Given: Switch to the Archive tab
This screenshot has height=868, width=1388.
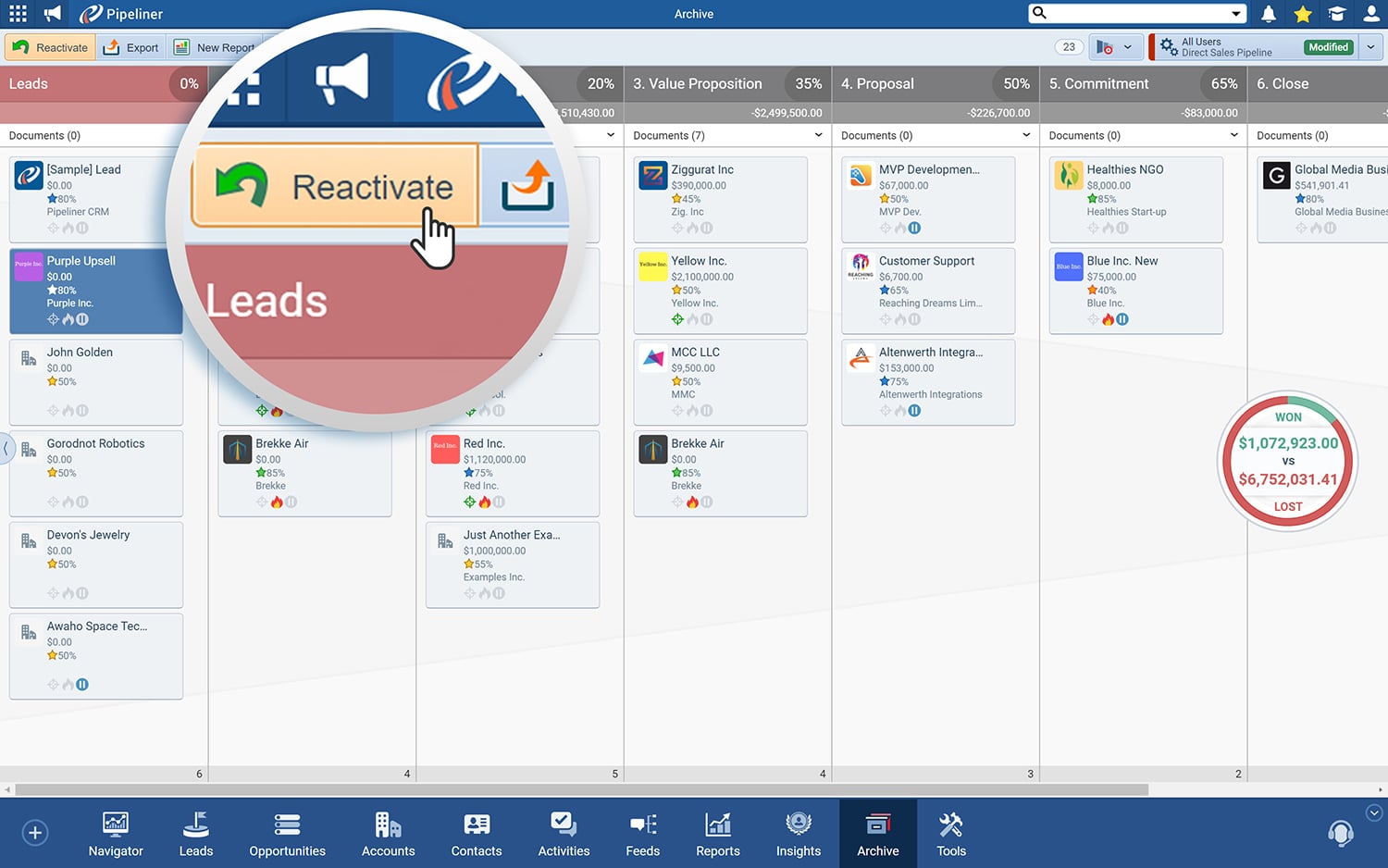Looking at the screenshot, I should (877, 833).
